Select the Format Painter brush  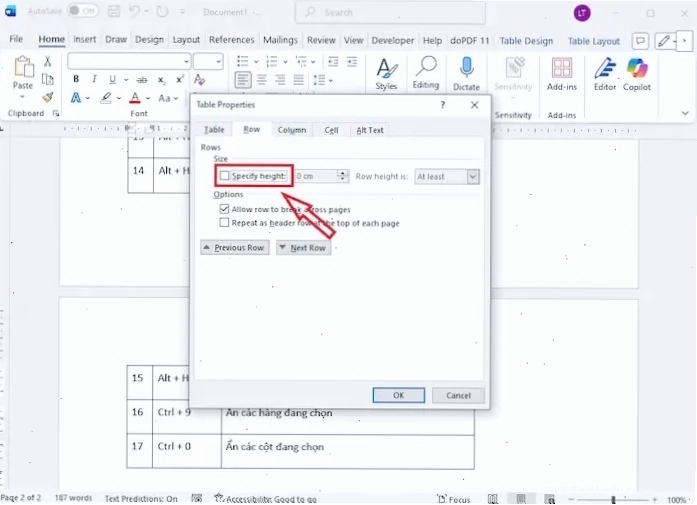(x=48, y=97)
